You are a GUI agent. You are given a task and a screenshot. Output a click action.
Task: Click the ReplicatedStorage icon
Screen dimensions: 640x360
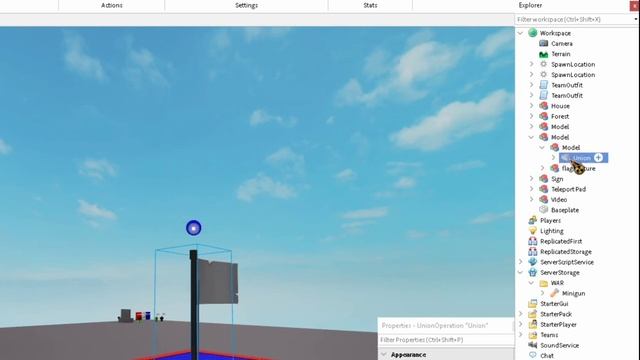[532, 252]
